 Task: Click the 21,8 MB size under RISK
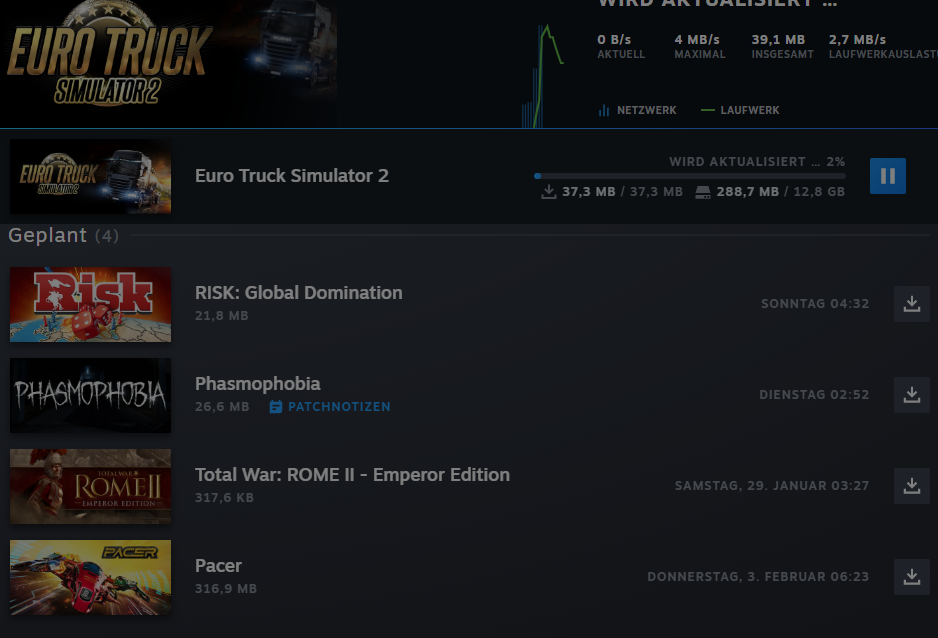[221, 316]
